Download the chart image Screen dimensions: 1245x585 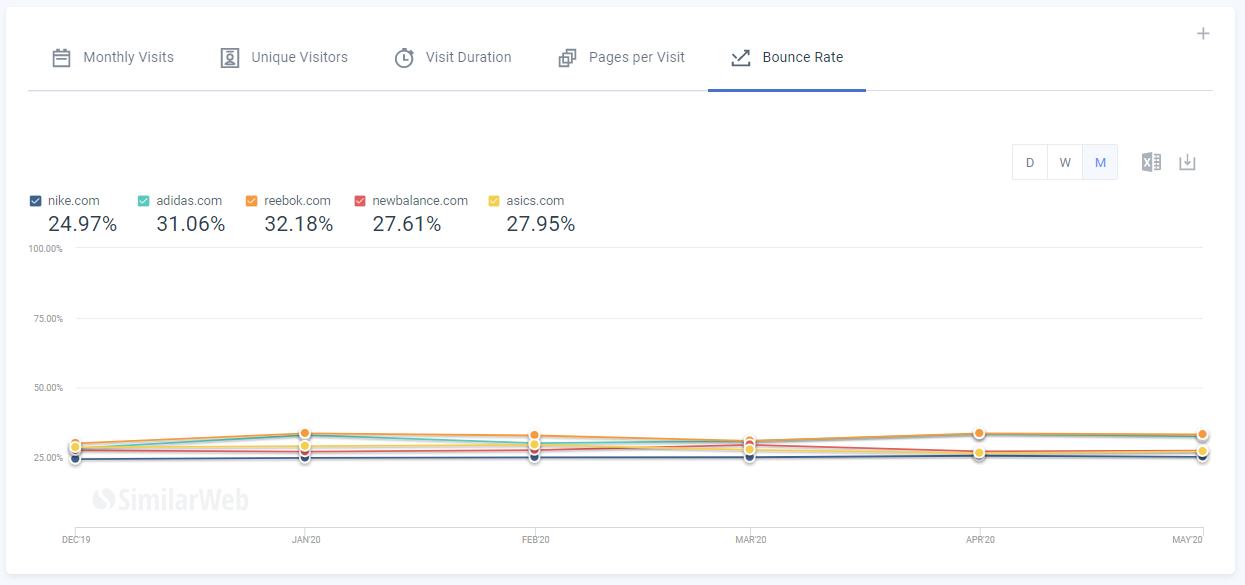point(1187,162)
